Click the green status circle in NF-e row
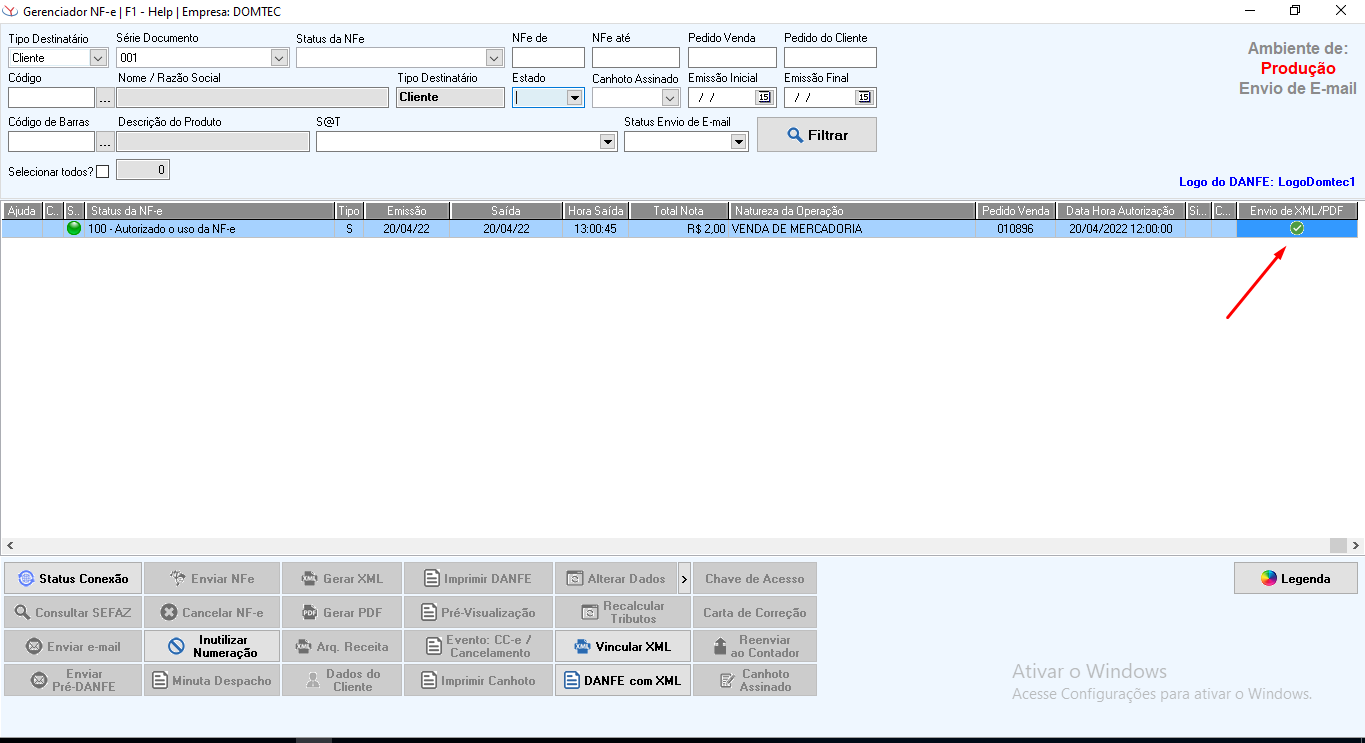This screenshot has height=743, width=1365. click(x=74, y=228)
